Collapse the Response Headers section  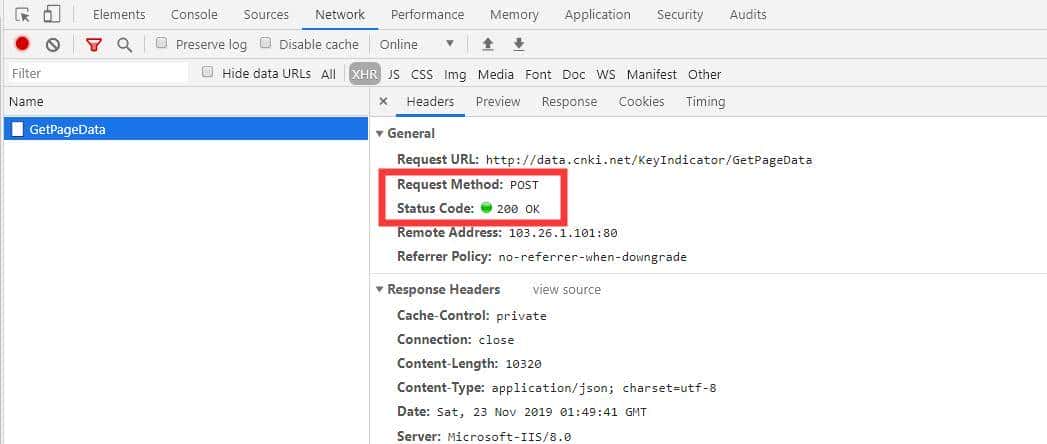(380, 290)
